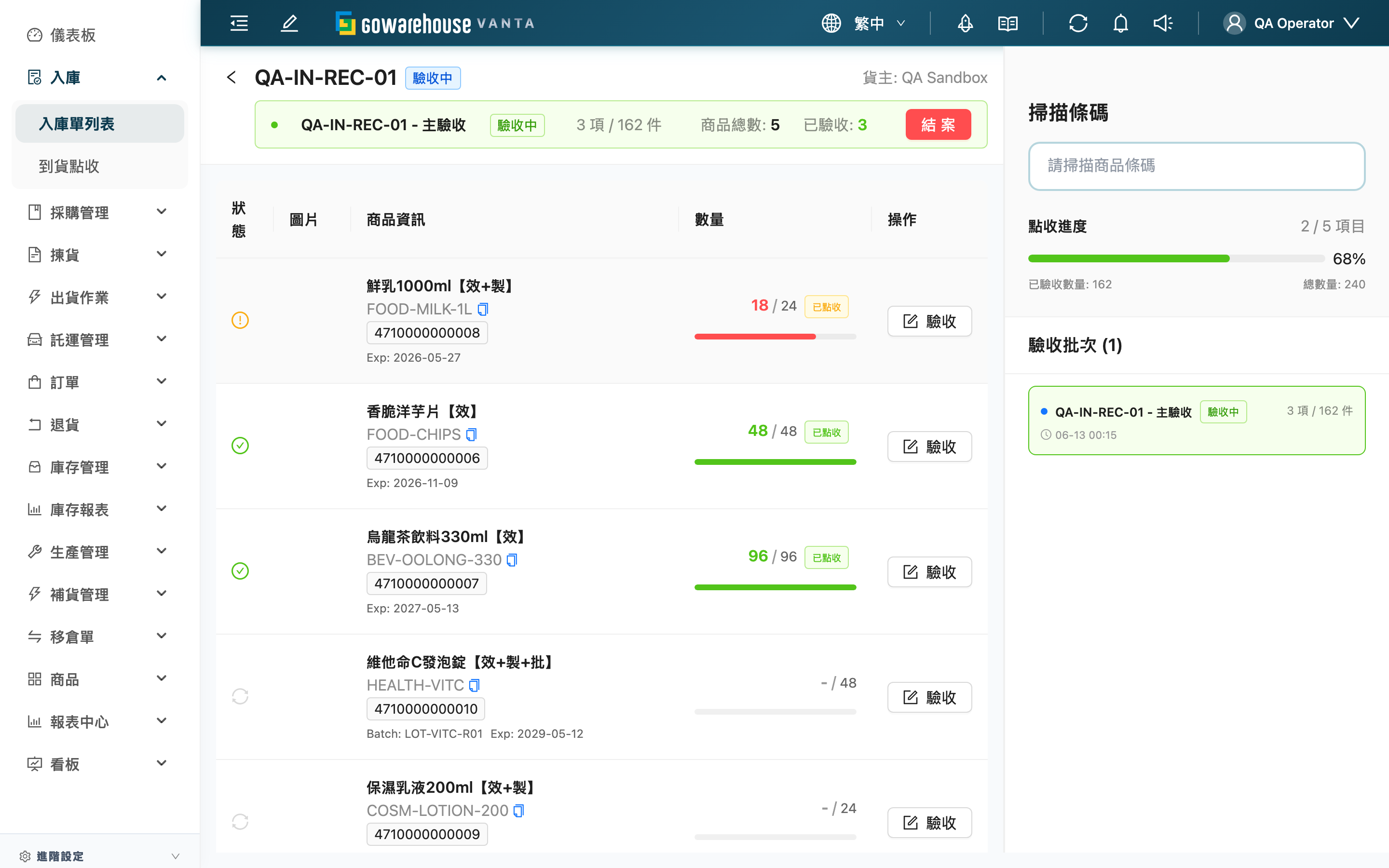1389x868 pixels.
Task: Click the 入庫 sidebar icon
Action: [x=34, y=78]
